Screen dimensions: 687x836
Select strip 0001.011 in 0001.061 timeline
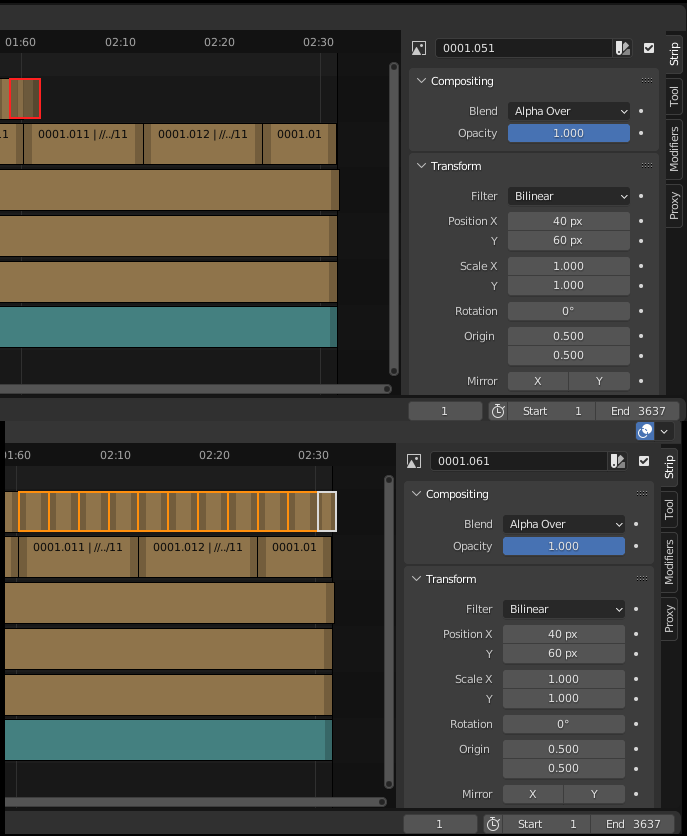coord(78,557)
